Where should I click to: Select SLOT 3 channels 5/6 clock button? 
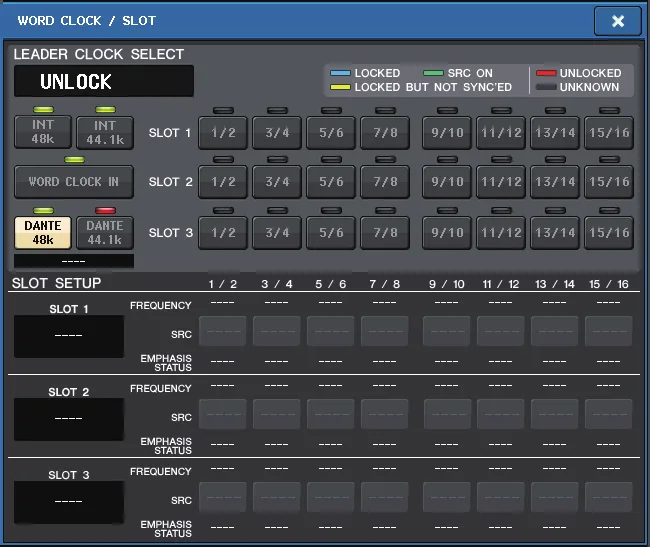331,233
